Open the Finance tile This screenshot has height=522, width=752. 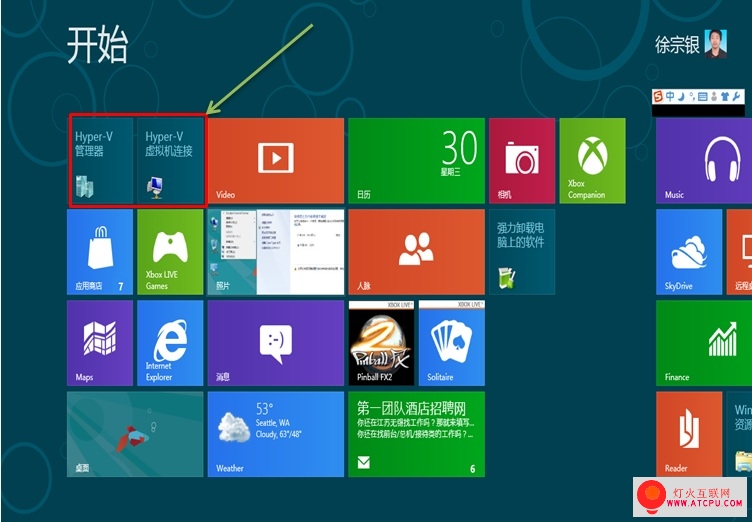coord(704,343)
